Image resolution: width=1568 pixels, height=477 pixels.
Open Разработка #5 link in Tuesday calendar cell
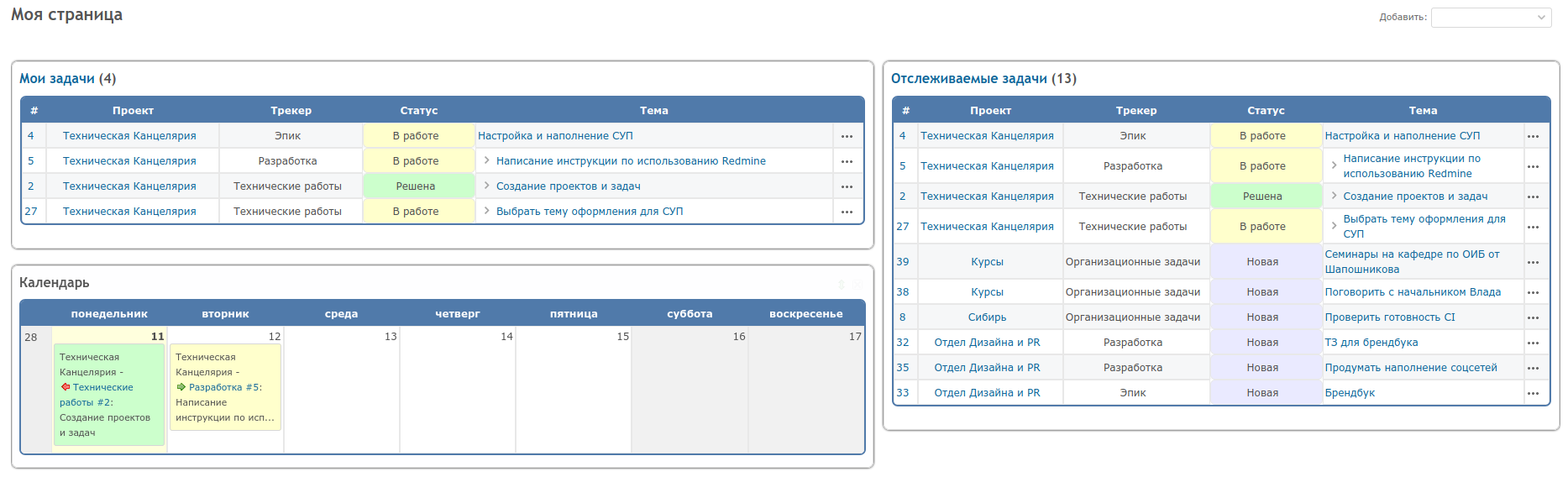point(225,387)
